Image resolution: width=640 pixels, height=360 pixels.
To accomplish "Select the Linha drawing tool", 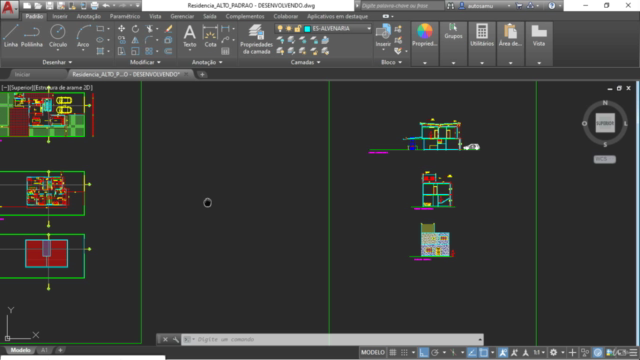I will 11,36.
